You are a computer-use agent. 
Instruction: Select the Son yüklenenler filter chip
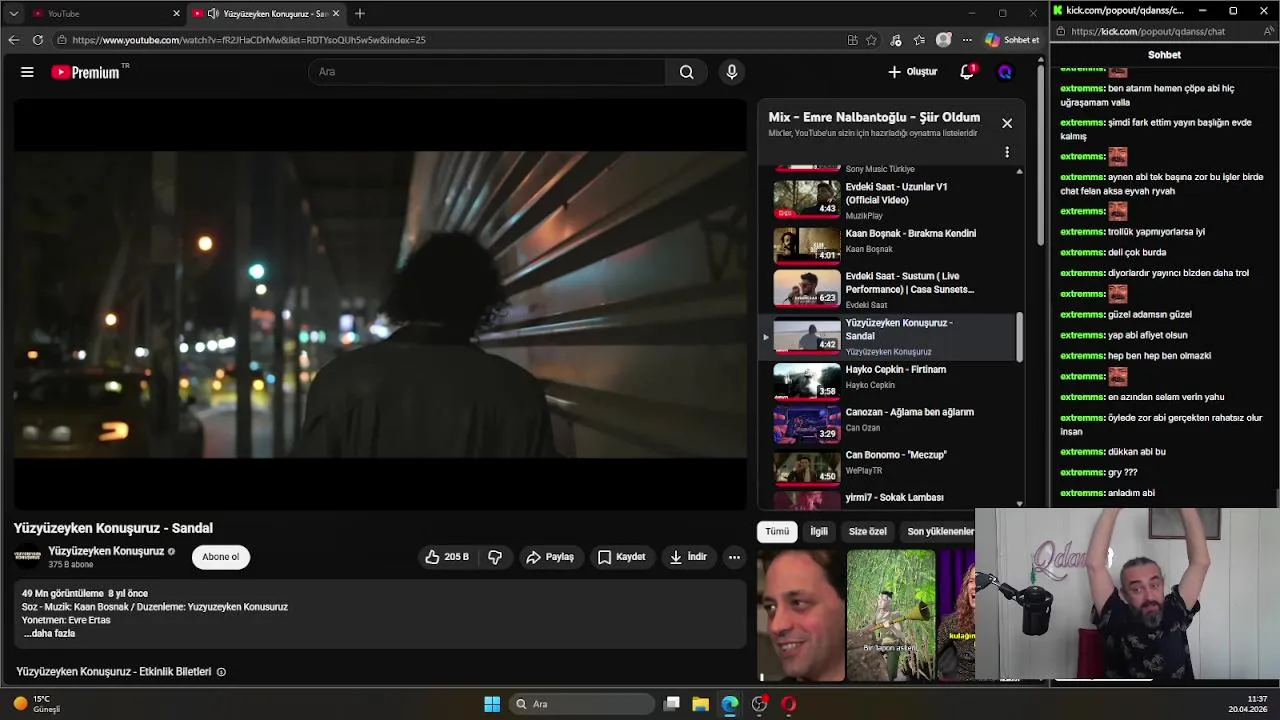point(940,531)
